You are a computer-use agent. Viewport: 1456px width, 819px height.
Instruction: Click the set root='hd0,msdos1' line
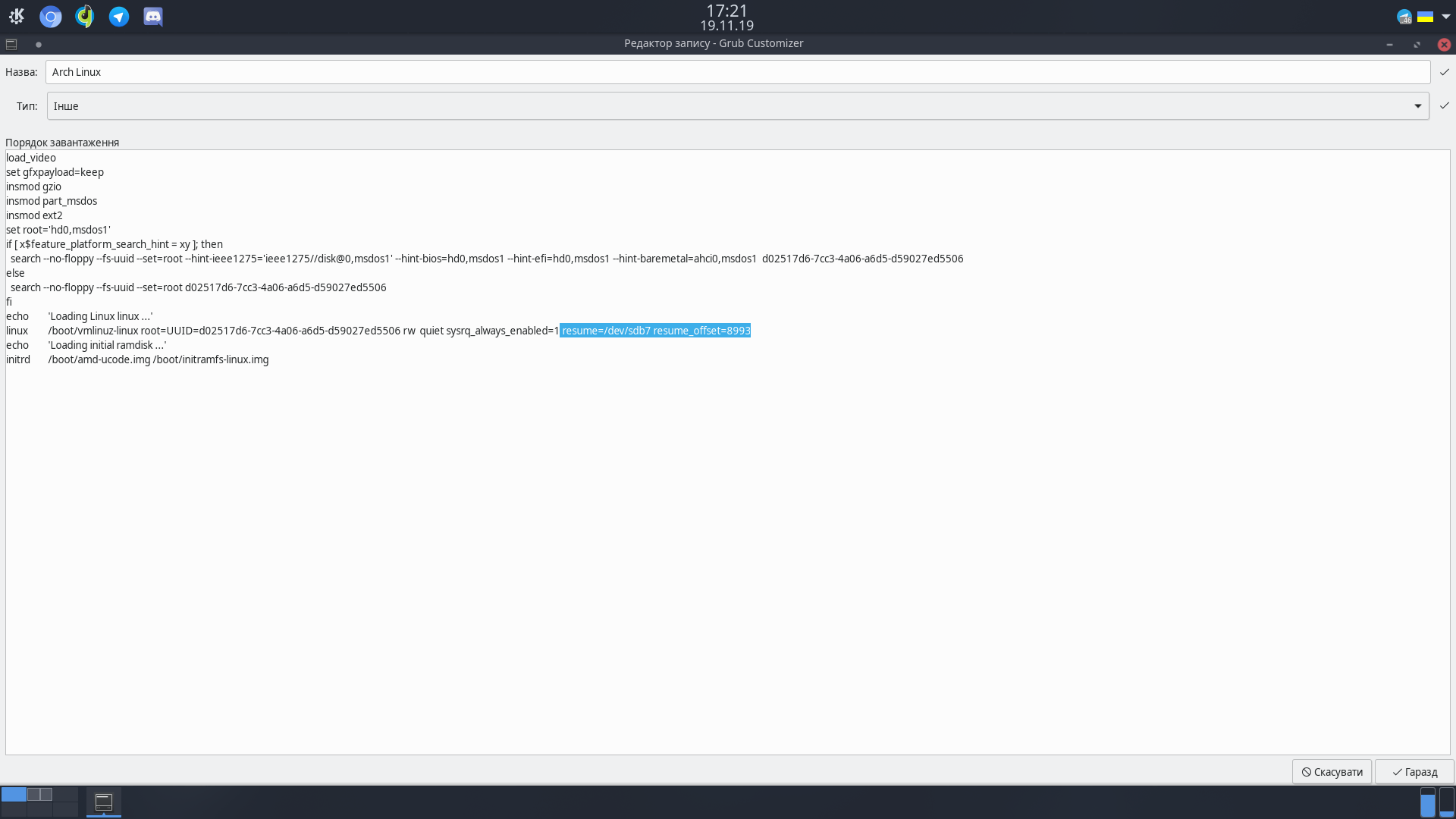(58, 230)
